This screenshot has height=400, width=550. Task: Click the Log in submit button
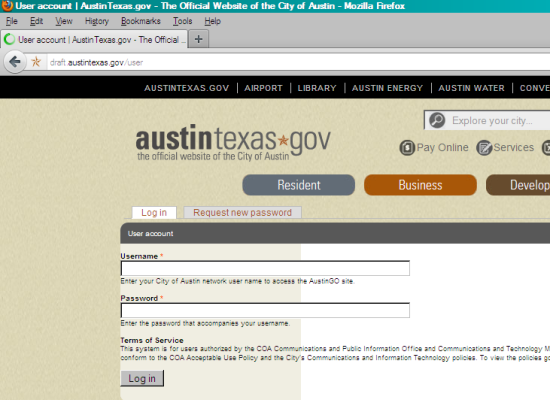coord(142,378)
